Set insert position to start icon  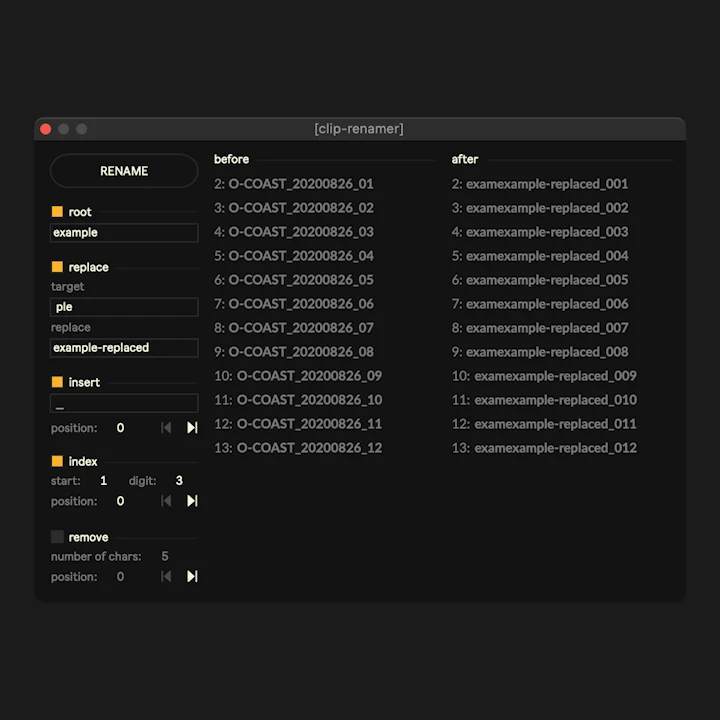(x=166, y=428)
